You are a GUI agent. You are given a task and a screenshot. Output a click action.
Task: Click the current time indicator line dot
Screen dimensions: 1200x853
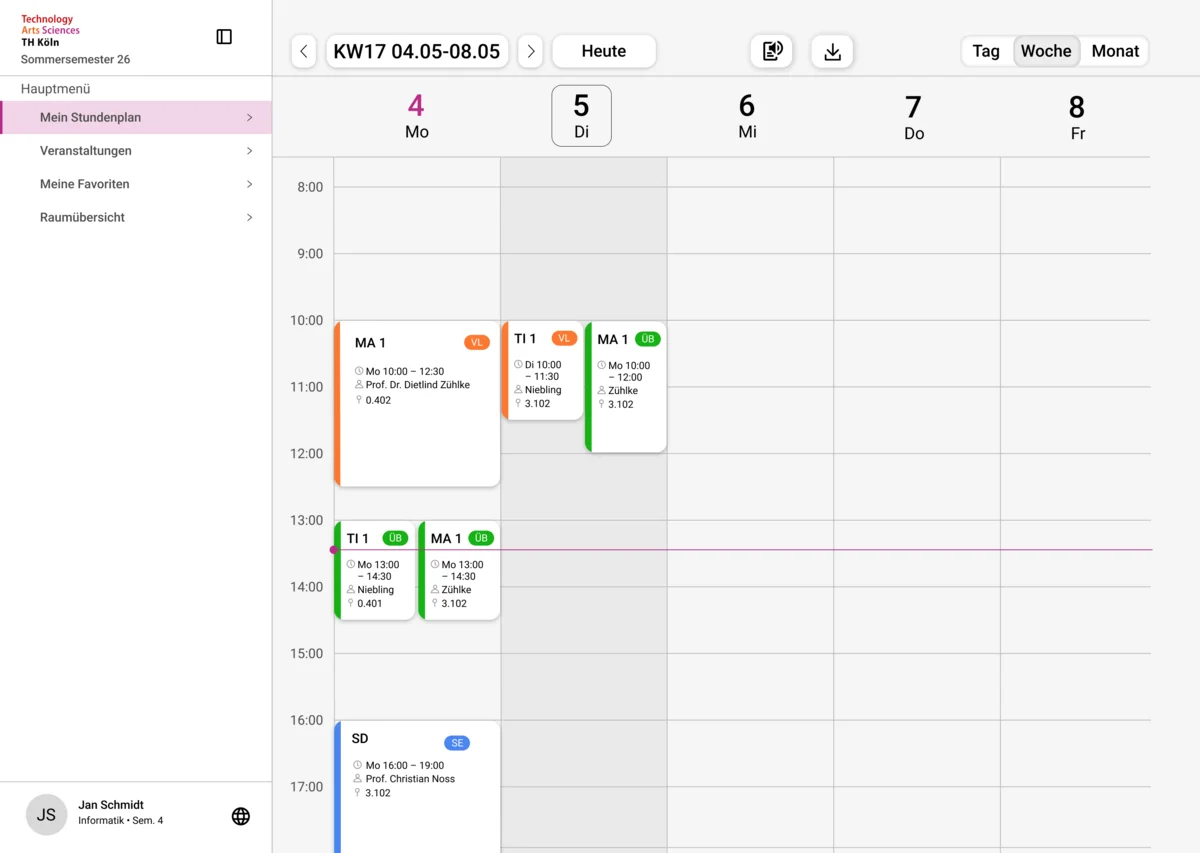click(334, 550)
